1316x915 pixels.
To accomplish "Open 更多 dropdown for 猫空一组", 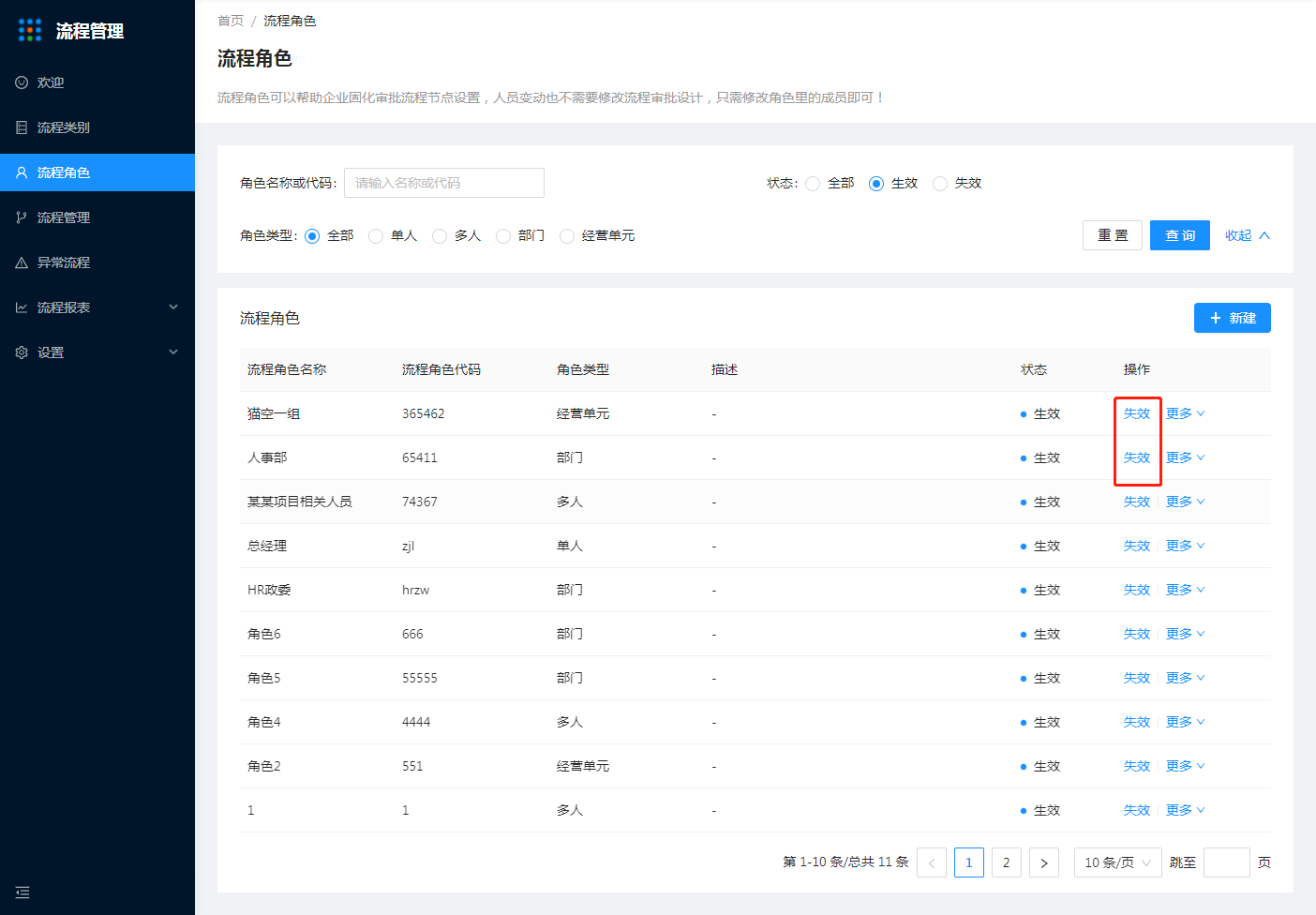I will coord(1185,413).
